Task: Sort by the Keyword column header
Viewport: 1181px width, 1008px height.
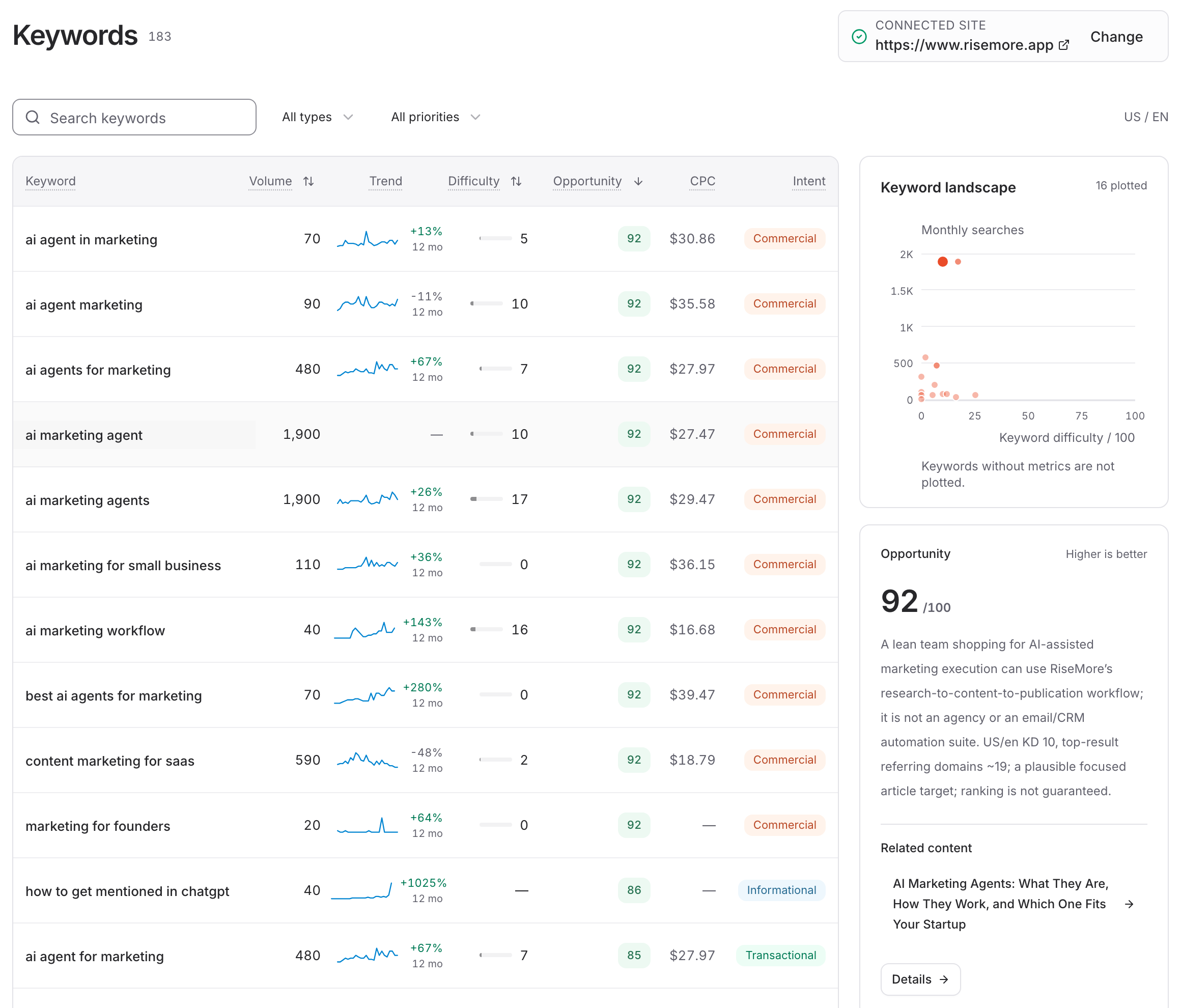Action: point(50,181)
